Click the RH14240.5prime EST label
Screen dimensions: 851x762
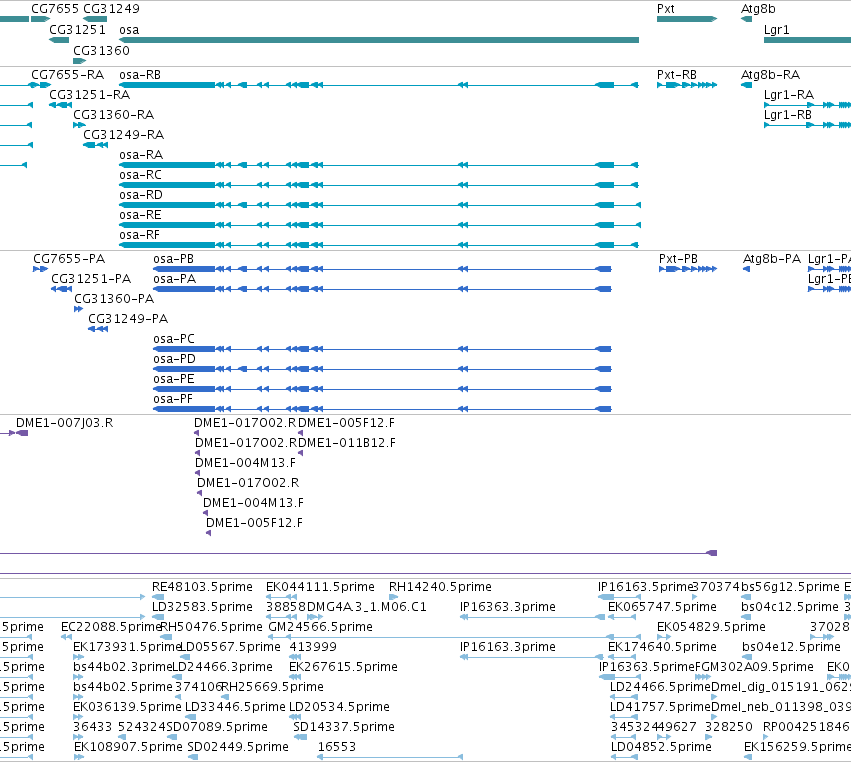(x=440, y=587)
